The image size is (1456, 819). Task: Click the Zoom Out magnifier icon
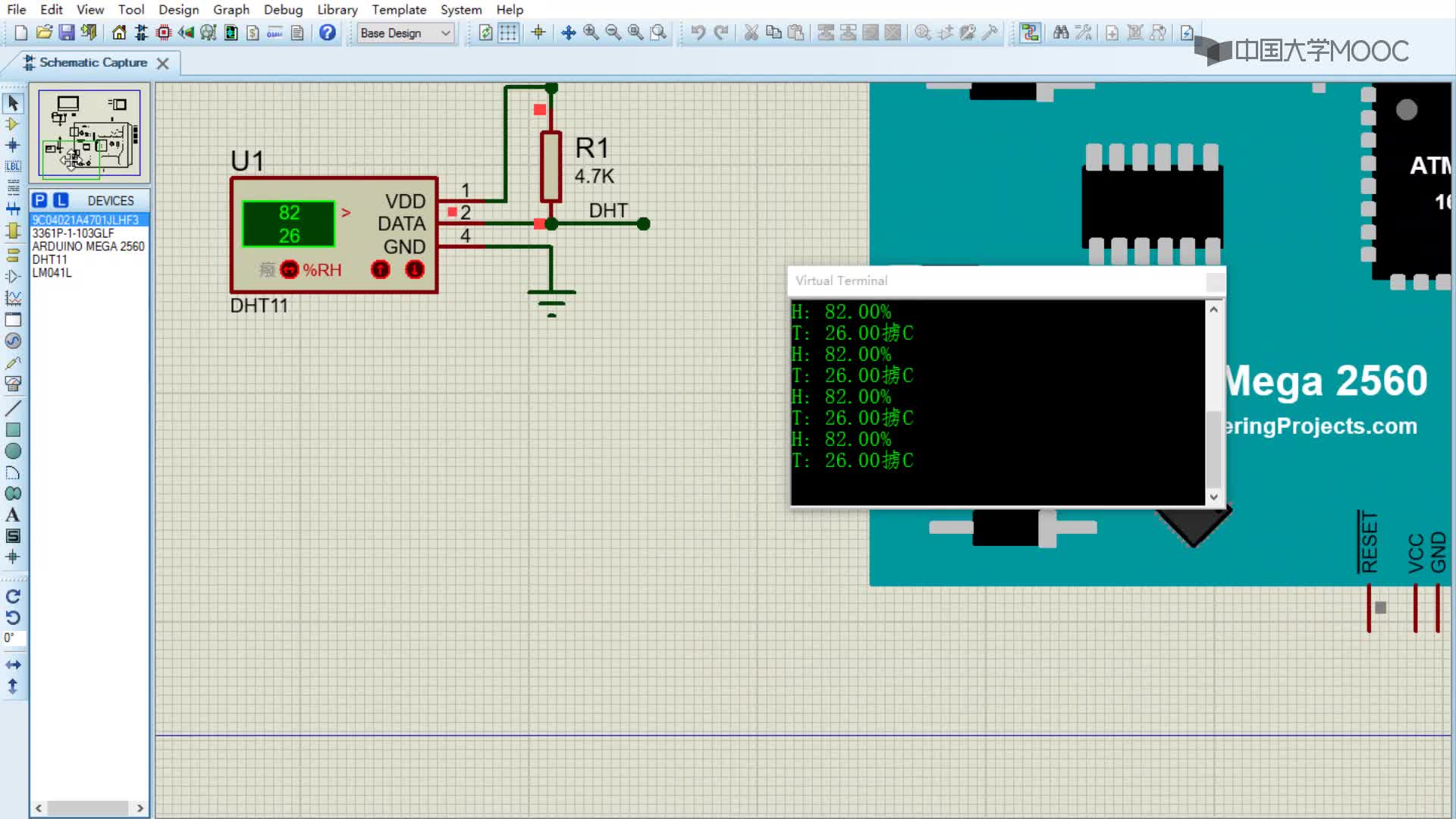tap(613, 33)
